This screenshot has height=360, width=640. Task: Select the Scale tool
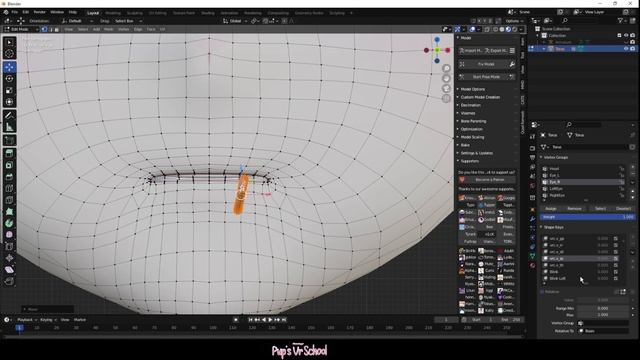click(9, 90)
